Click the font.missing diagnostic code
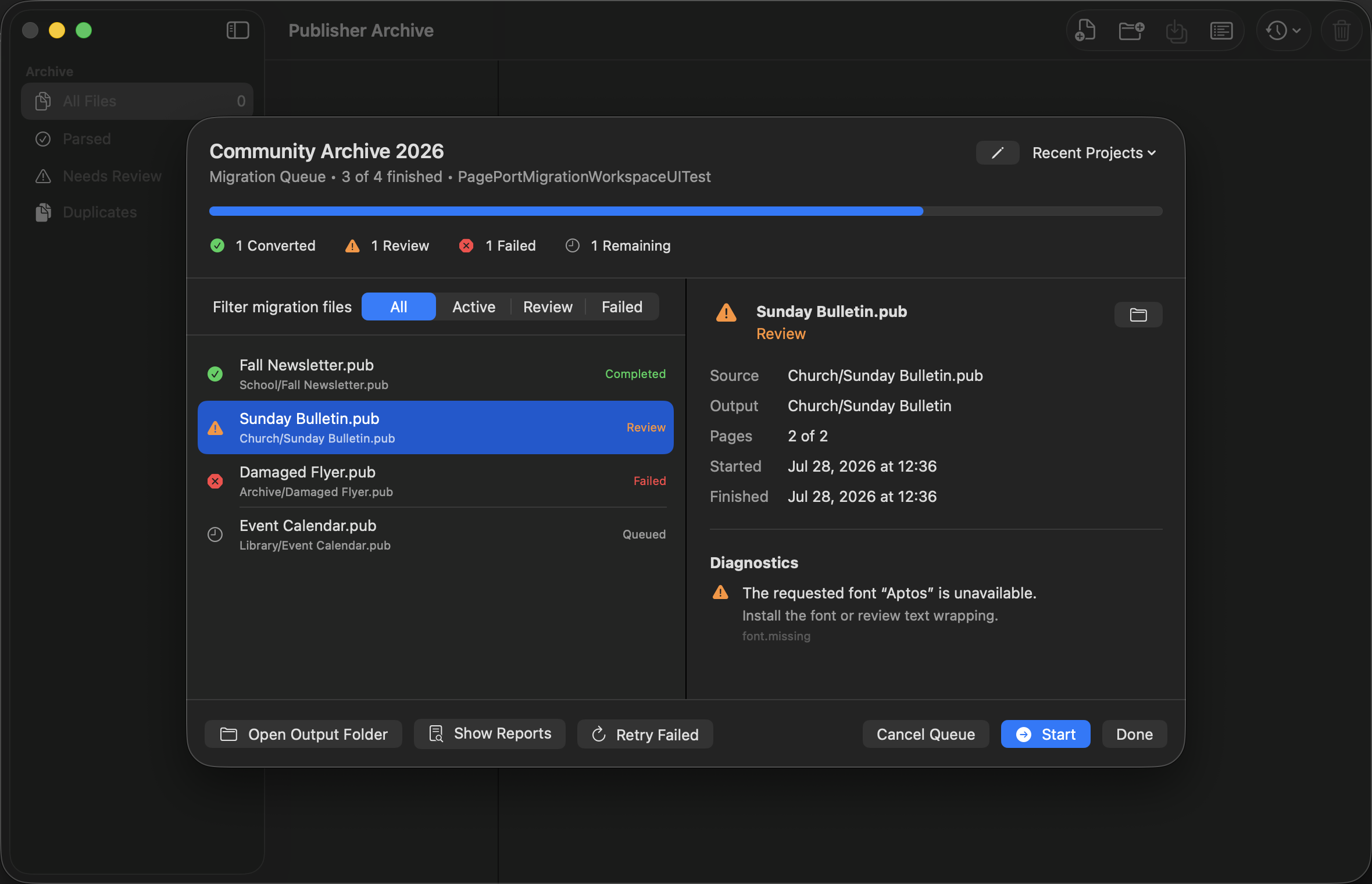Viewport: 1372px width, 884px height. pos(776,636)
